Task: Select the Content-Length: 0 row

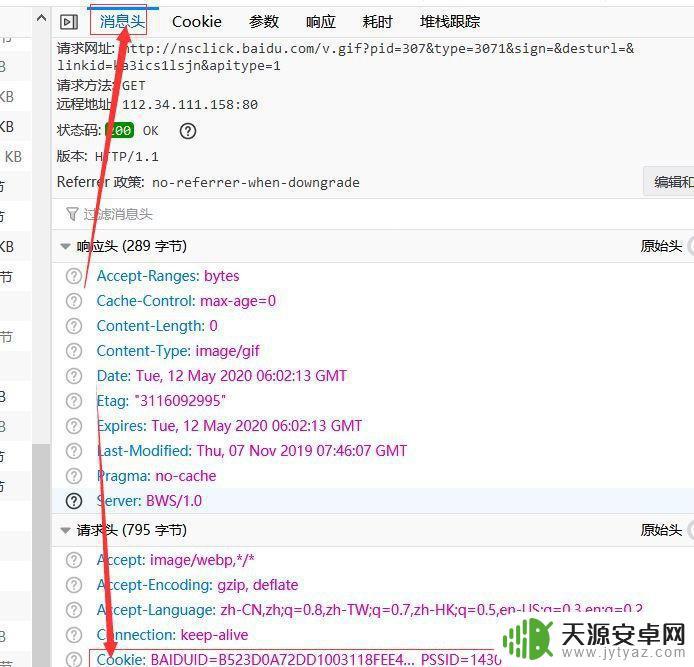Action: coord(373,326)
